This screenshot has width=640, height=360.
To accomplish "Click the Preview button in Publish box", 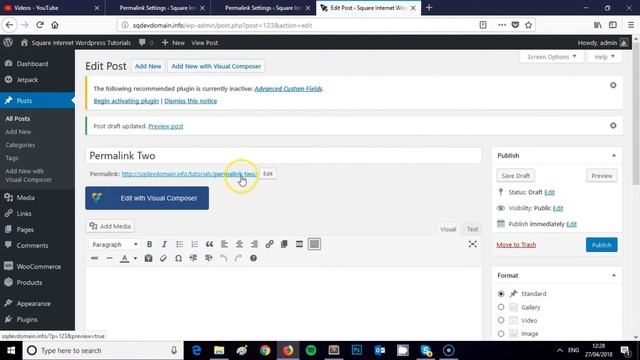I will point(602,176).
